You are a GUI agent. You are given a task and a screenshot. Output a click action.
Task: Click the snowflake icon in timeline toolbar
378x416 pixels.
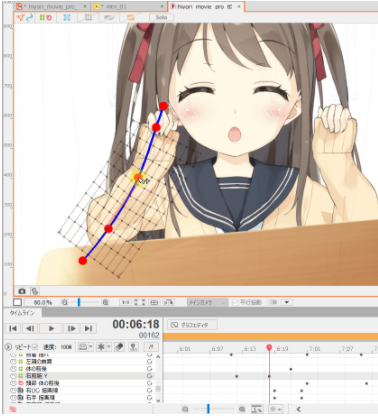click(101, 347)
